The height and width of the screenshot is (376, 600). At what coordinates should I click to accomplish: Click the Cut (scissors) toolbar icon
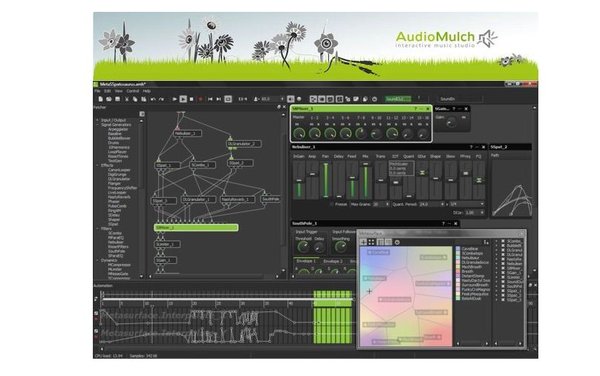pos(127,99)
